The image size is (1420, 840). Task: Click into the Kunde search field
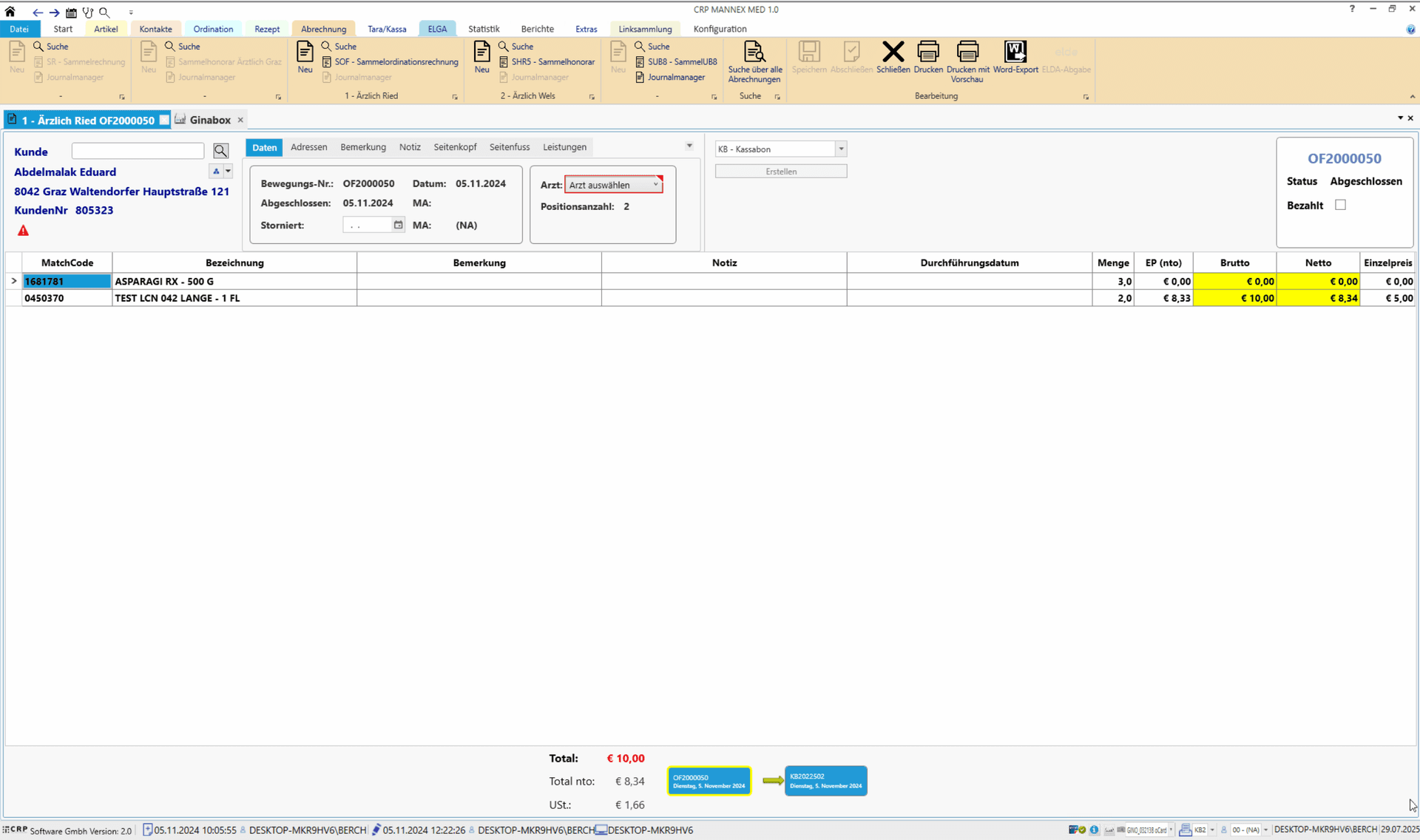(138, 151)
